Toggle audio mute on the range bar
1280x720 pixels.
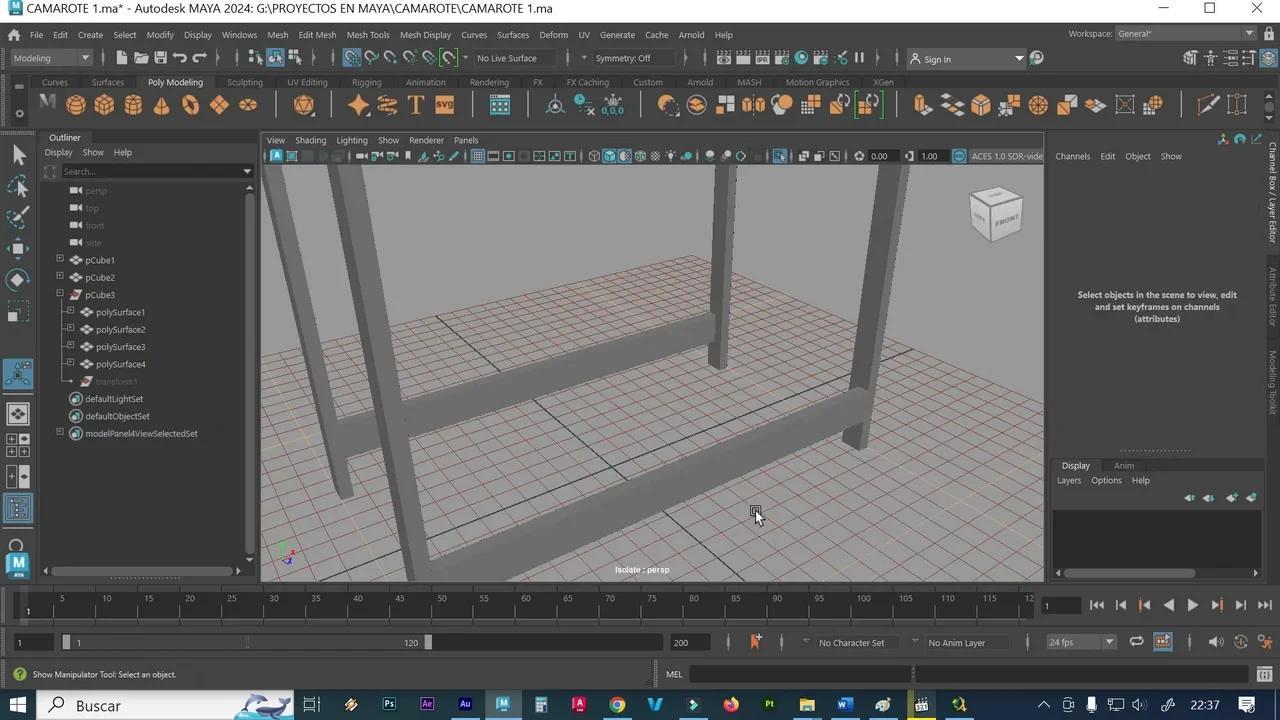coord(1215,642)
